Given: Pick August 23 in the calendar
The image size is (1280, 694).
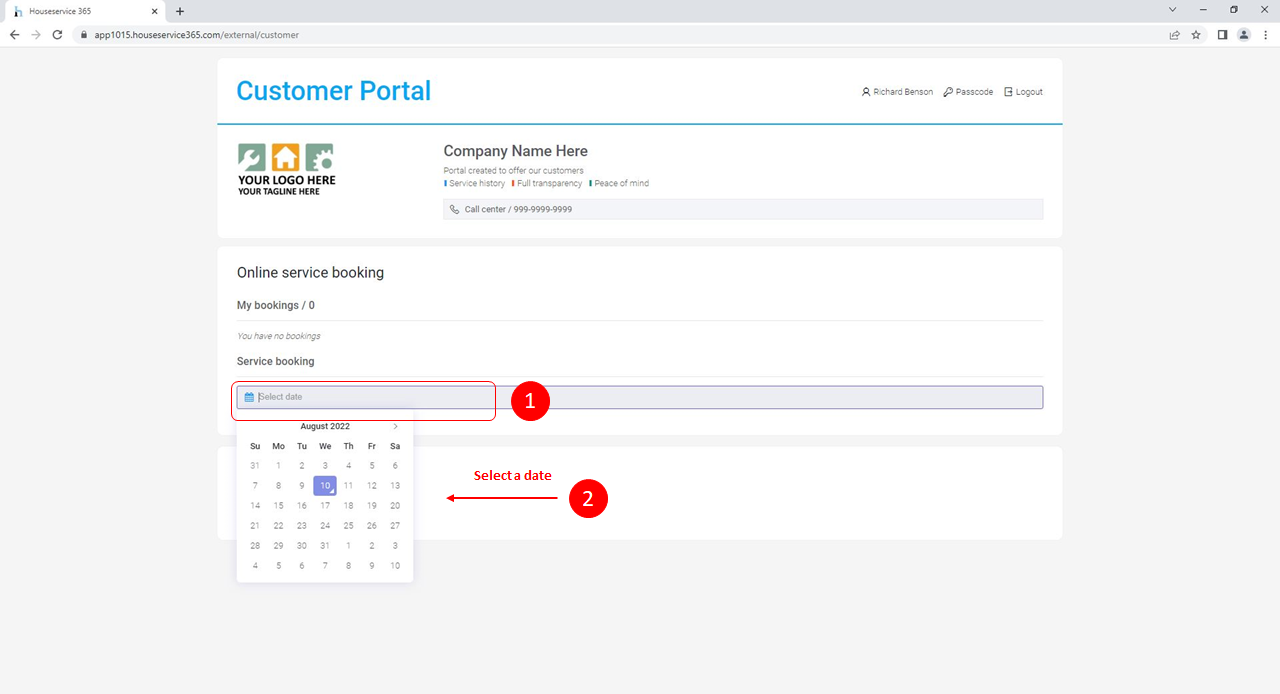Looking at the screenshot, I should point(302,525).
